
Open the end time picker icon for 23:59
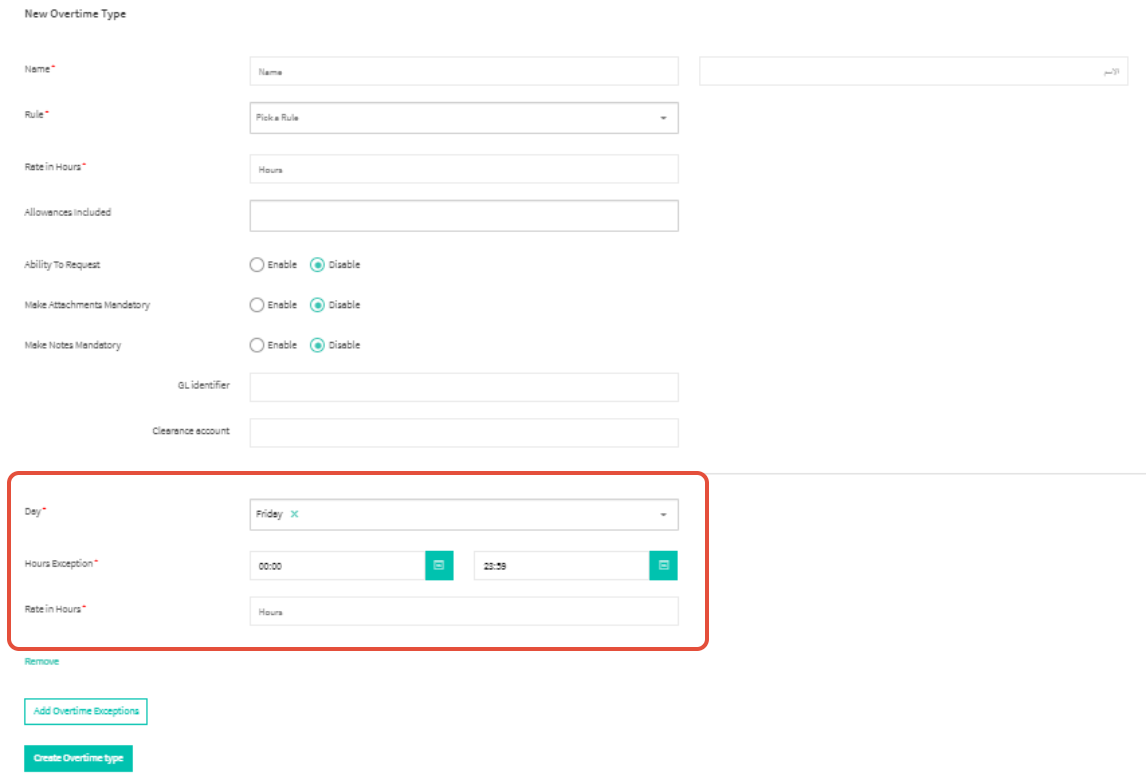point(664,565)
